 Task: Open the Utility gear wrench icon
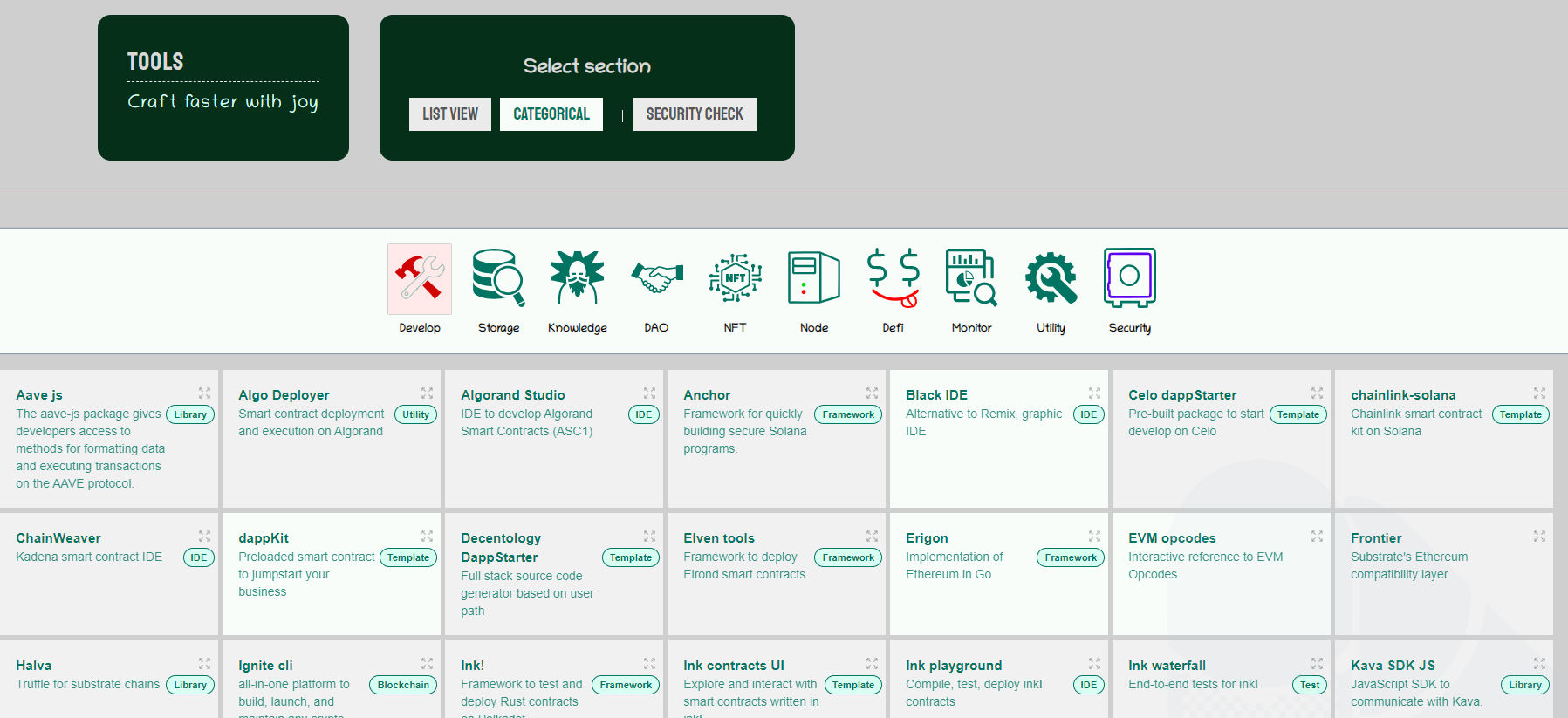tap(1051, 278)
